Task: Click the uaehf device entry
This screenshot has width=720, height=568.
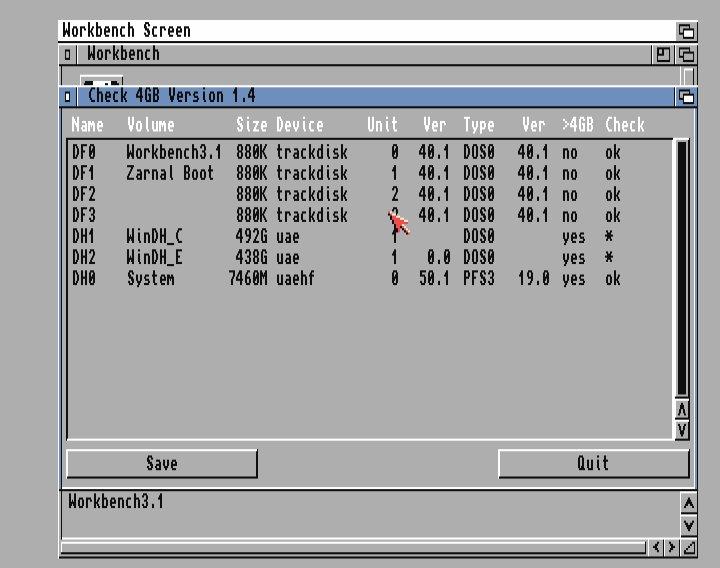Action: pos(296,279)
